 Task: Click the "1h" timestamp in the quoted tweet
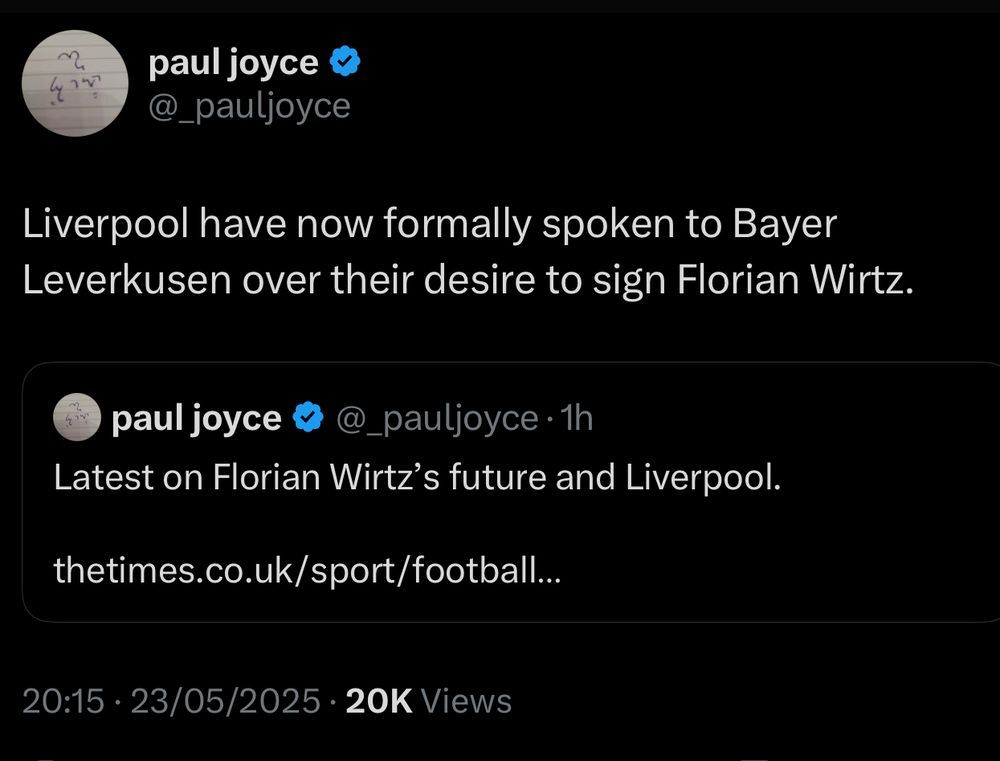[x=578, y=418]
